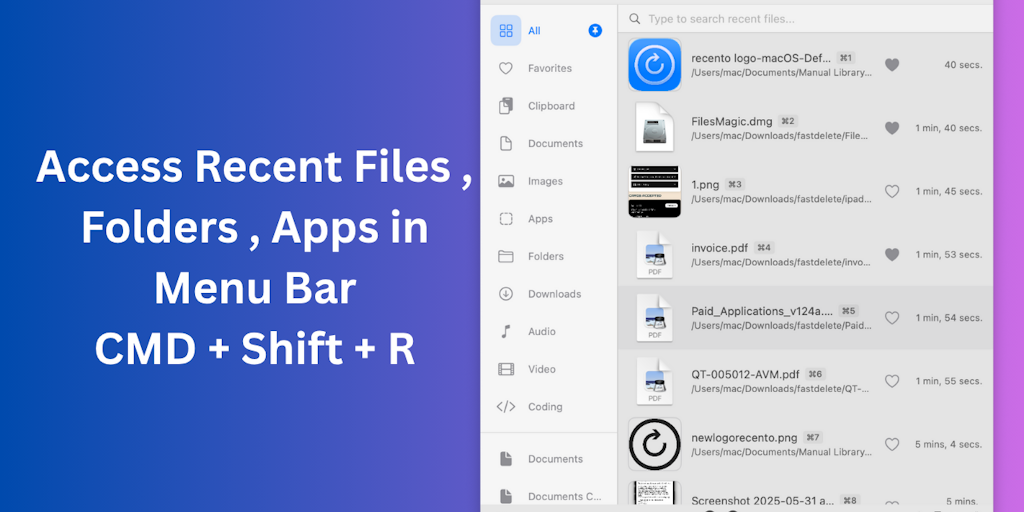The width and height of the screenshot is (1024, 512).
Task: Unfavorite invoice.pdf heart
Action: coord(891,255)
